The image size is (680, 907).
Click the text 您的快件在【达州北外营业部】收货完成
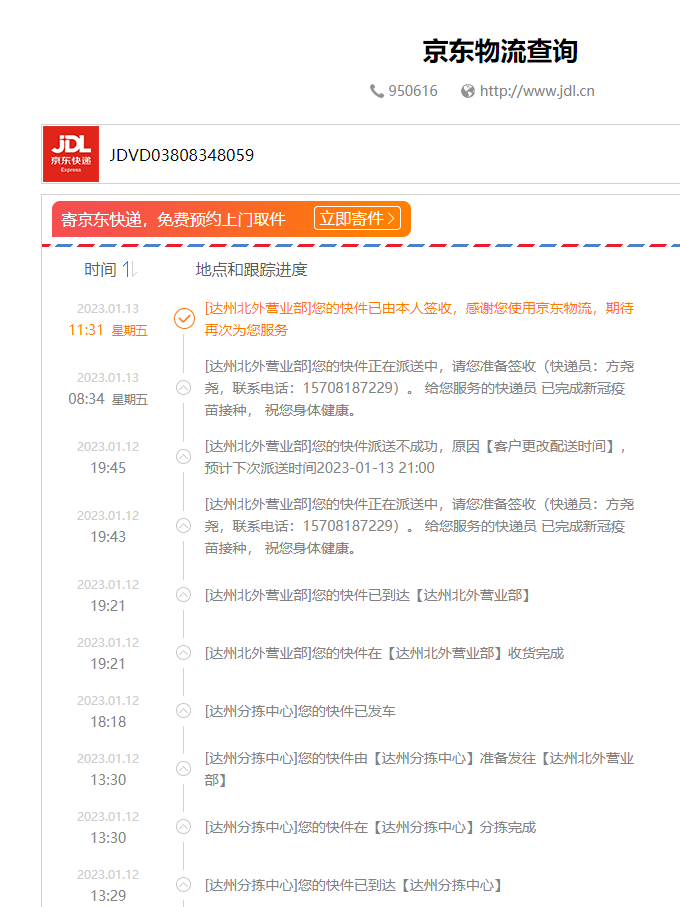click(x=438, y=654)
